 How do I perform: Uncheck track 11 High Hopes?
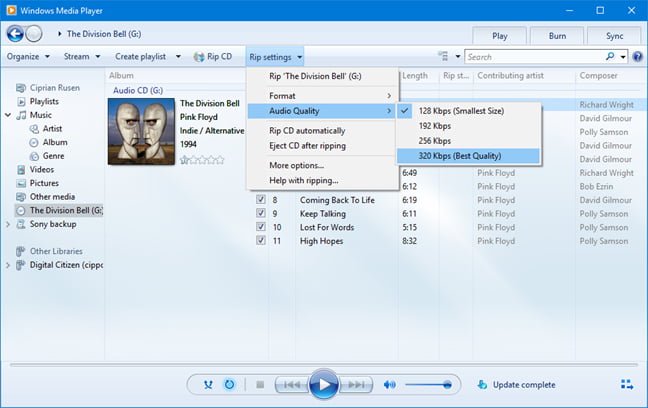click(260, 240)
